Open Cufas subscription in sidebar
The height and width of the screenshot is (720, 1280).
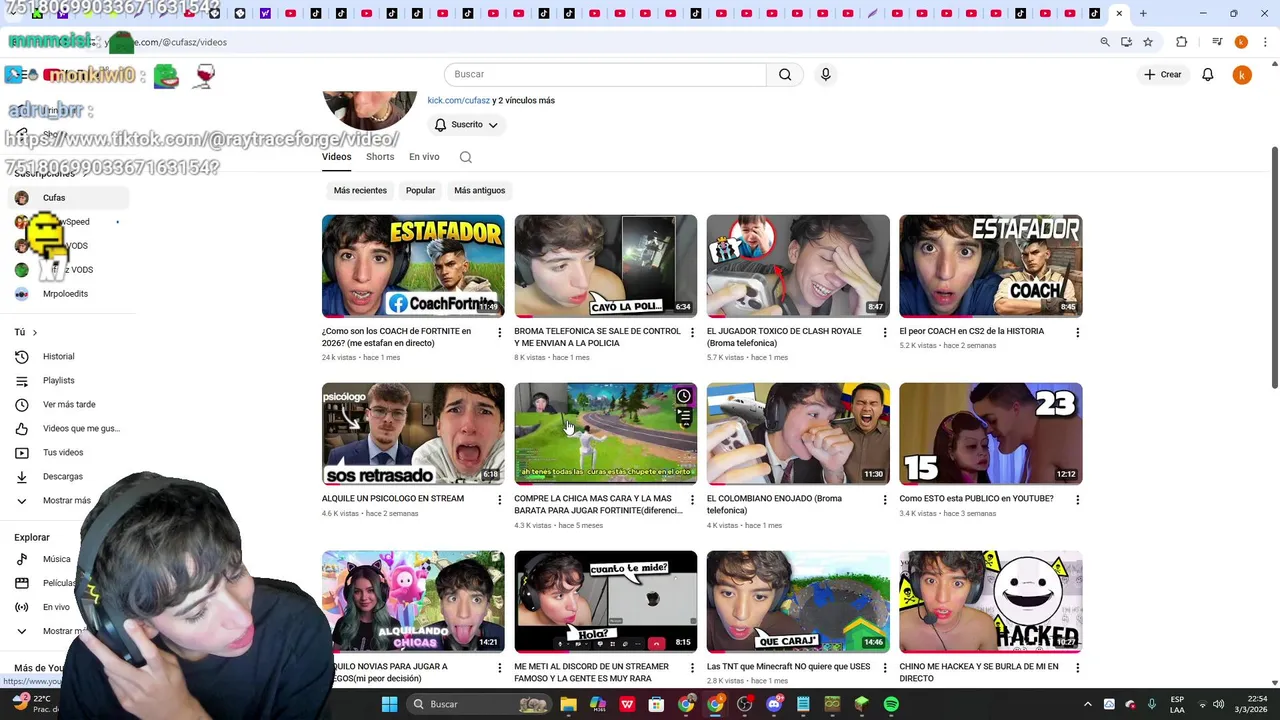(66, 198)
